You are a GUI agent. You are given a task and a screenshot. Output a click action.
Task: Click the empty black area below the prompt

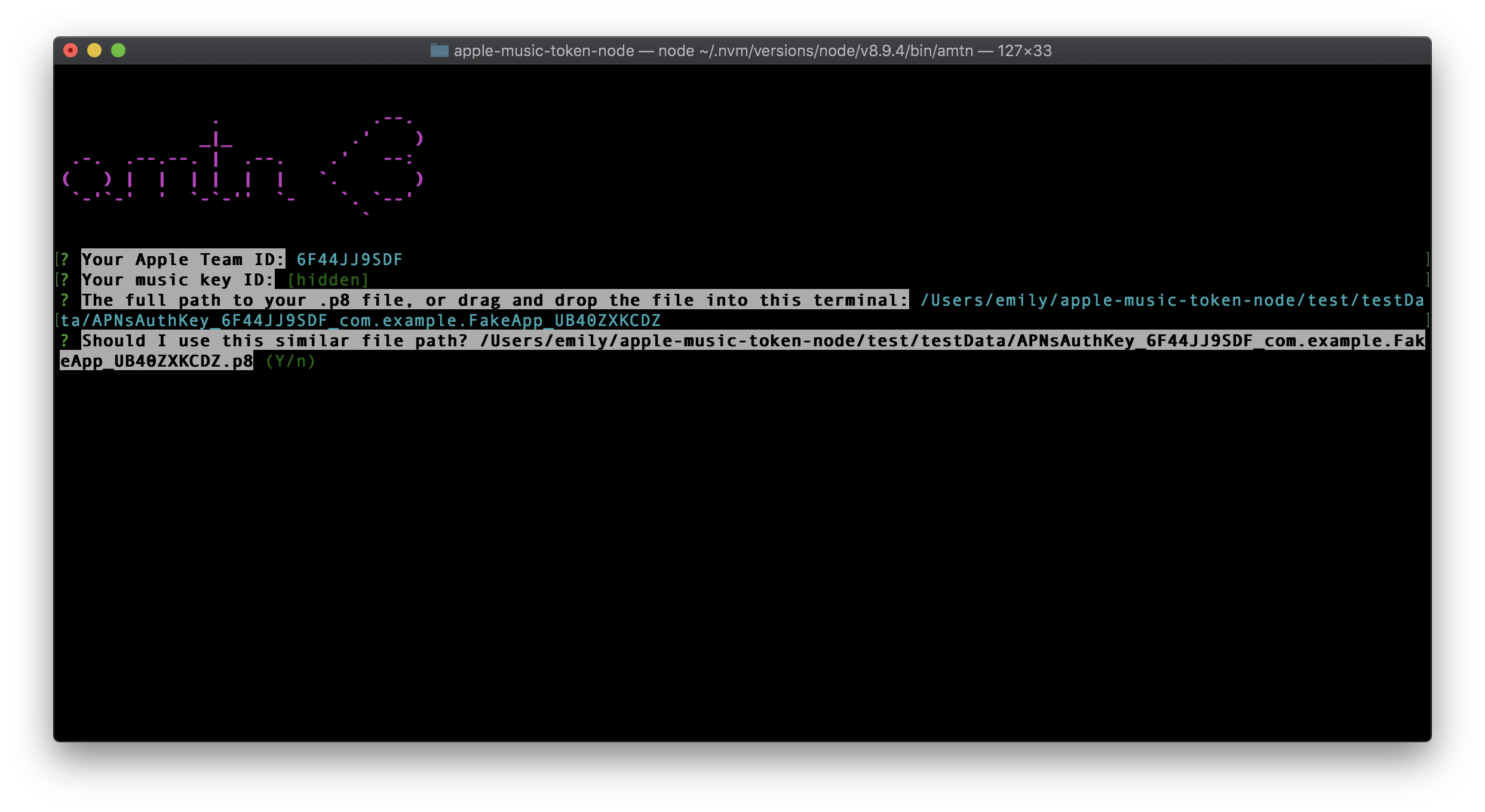(x=741, y=537)
